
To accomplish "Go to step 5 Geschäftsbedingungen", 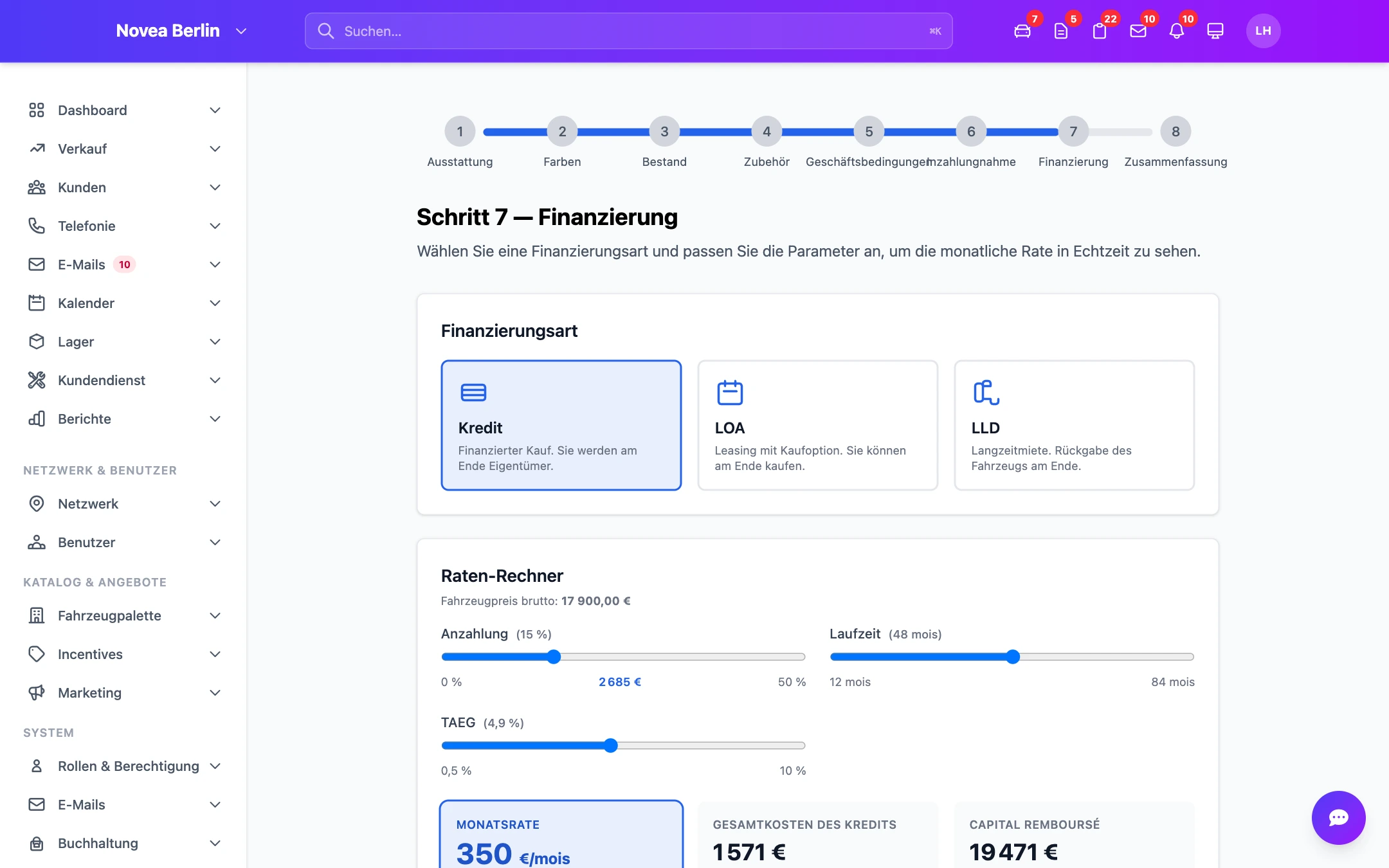I will tap(869, 131).
